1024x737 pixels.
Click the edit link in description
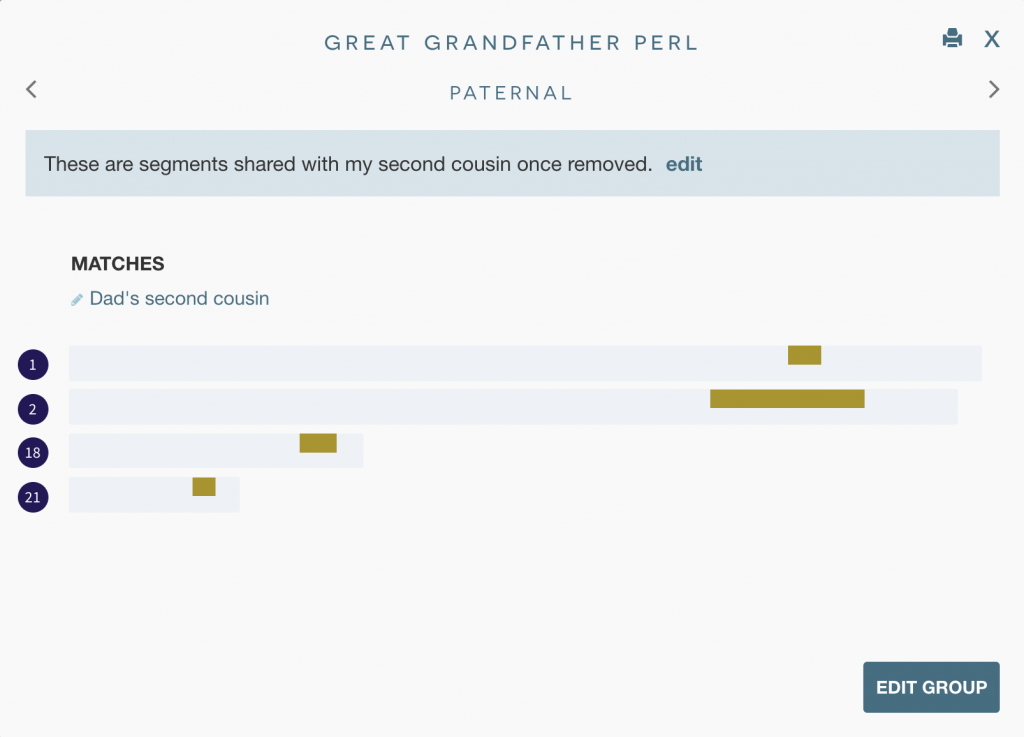click(684, 164)
